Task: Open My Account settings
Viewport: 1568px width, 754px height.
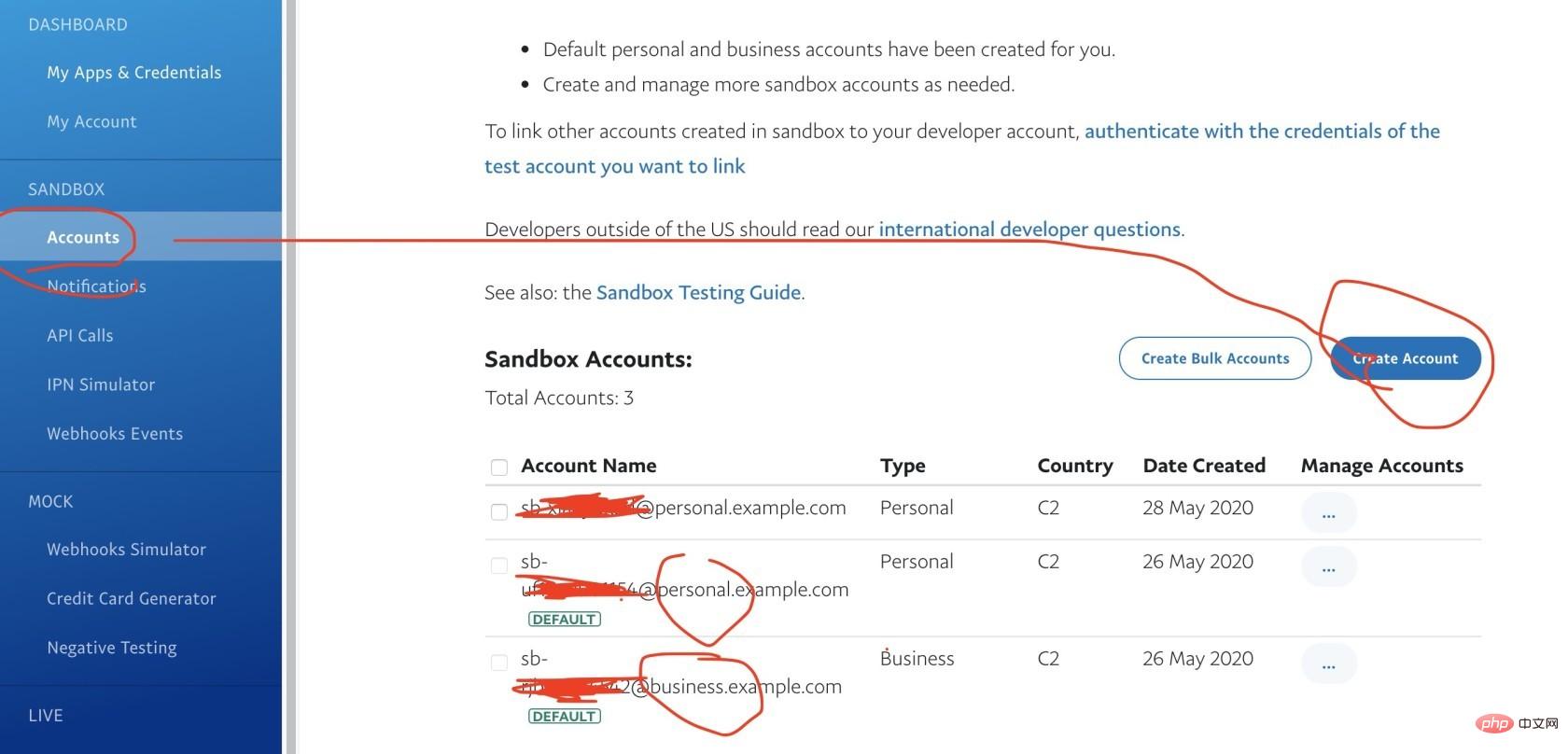Action: click(91, 121)
